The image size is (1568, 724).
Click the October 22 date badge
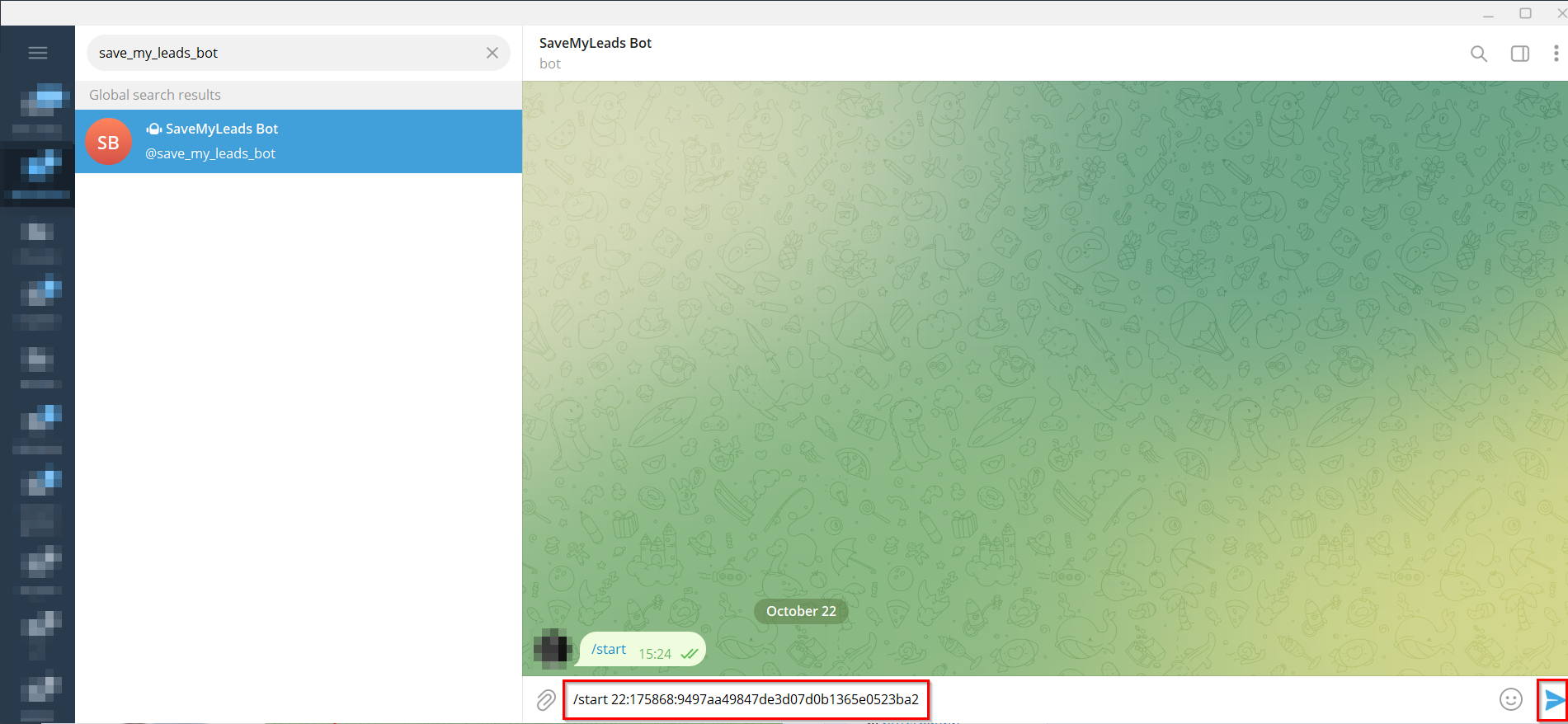[801, 611]
